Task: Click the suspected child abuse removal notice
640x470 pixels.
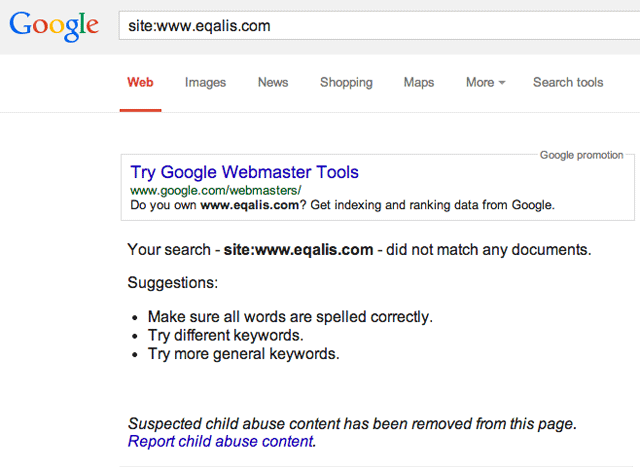Action: pos(352,424)
